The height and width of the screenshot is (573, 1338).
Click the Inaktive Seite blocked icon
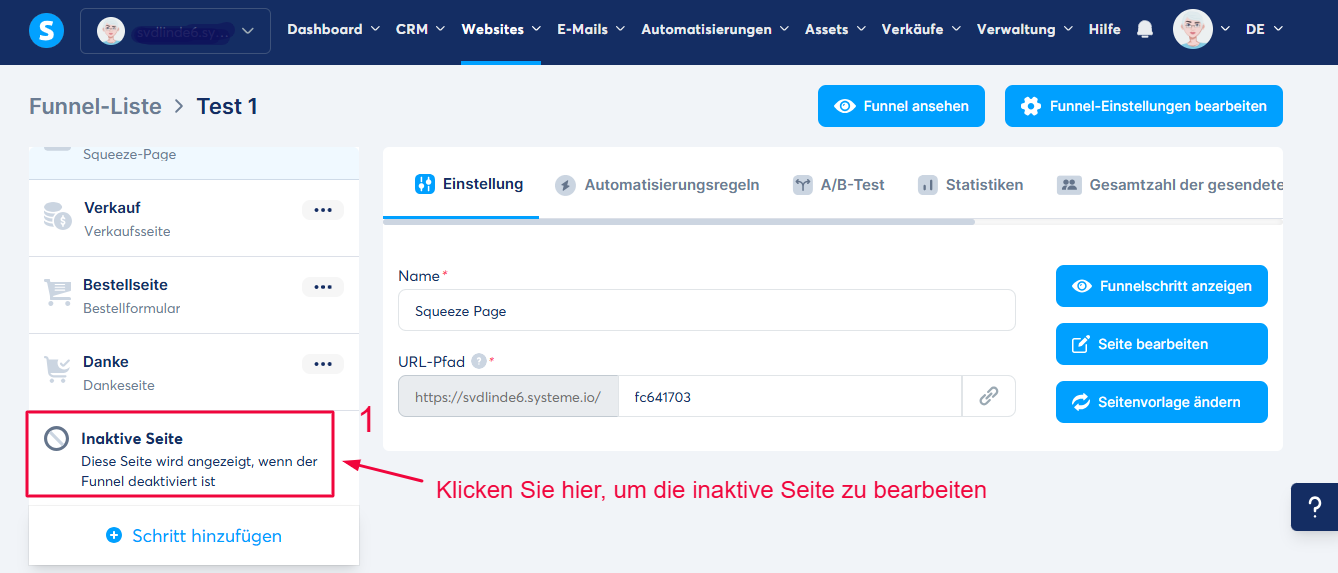[57, 439]
